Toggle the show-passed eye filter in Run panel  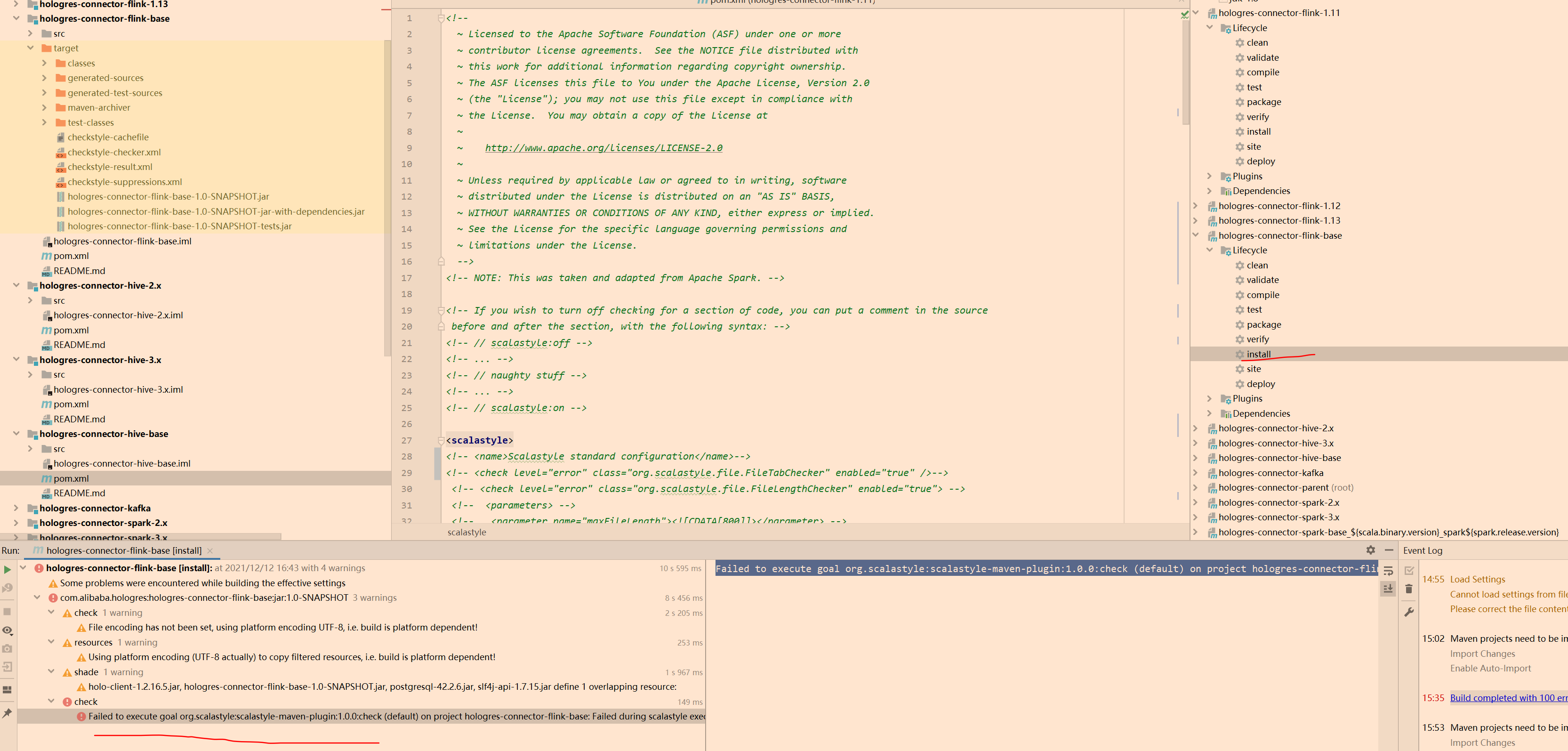8,630
